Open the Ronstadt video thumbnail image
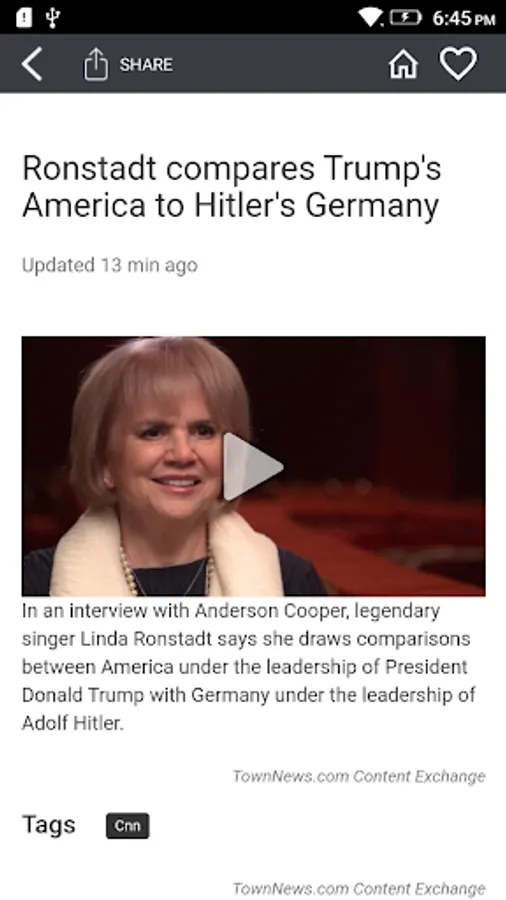The height and width of the screenshot is (900, 506). tap(254, 466)
